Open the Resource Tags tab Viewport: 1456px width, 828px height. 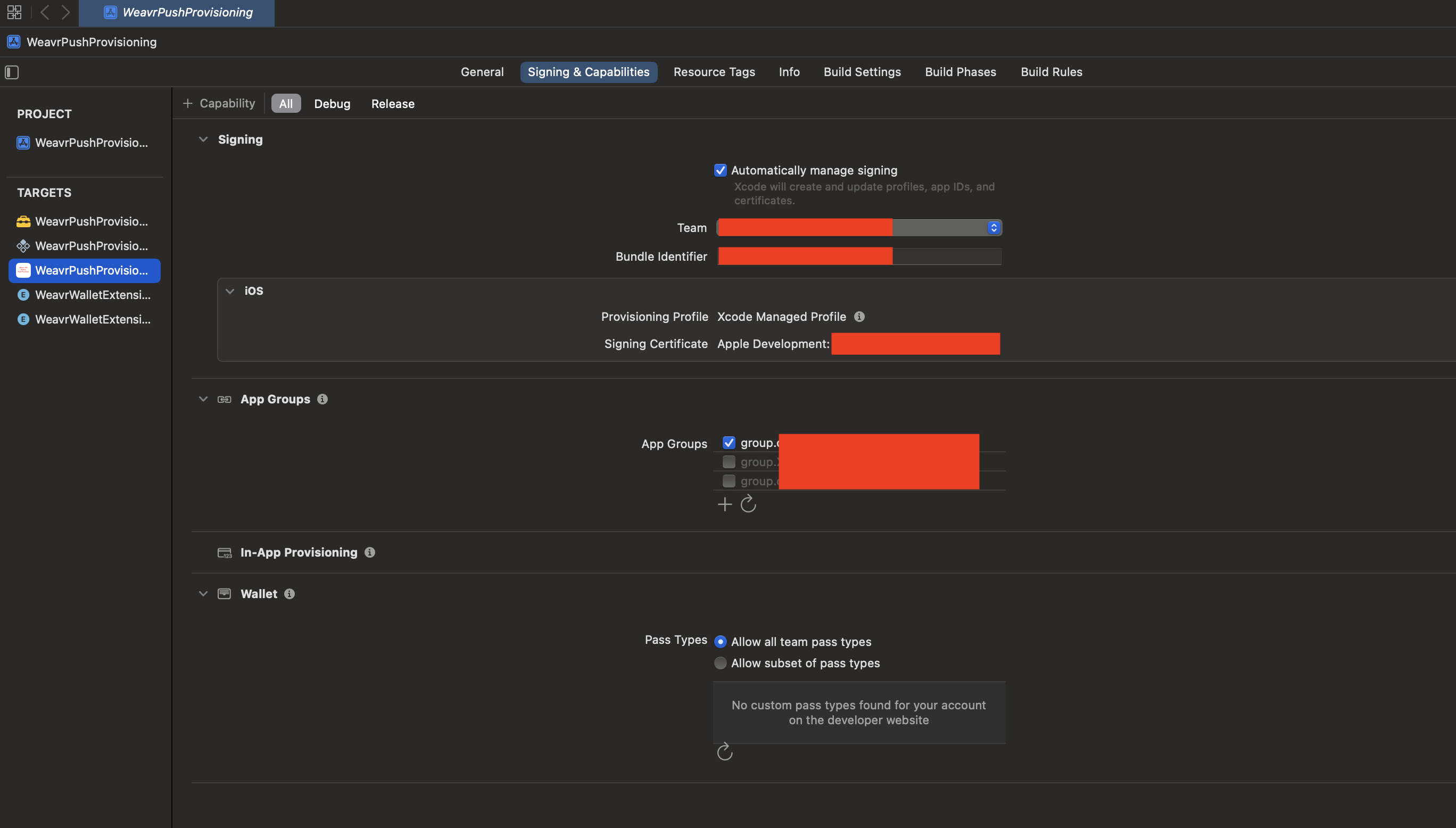click(x=714, y=72)
